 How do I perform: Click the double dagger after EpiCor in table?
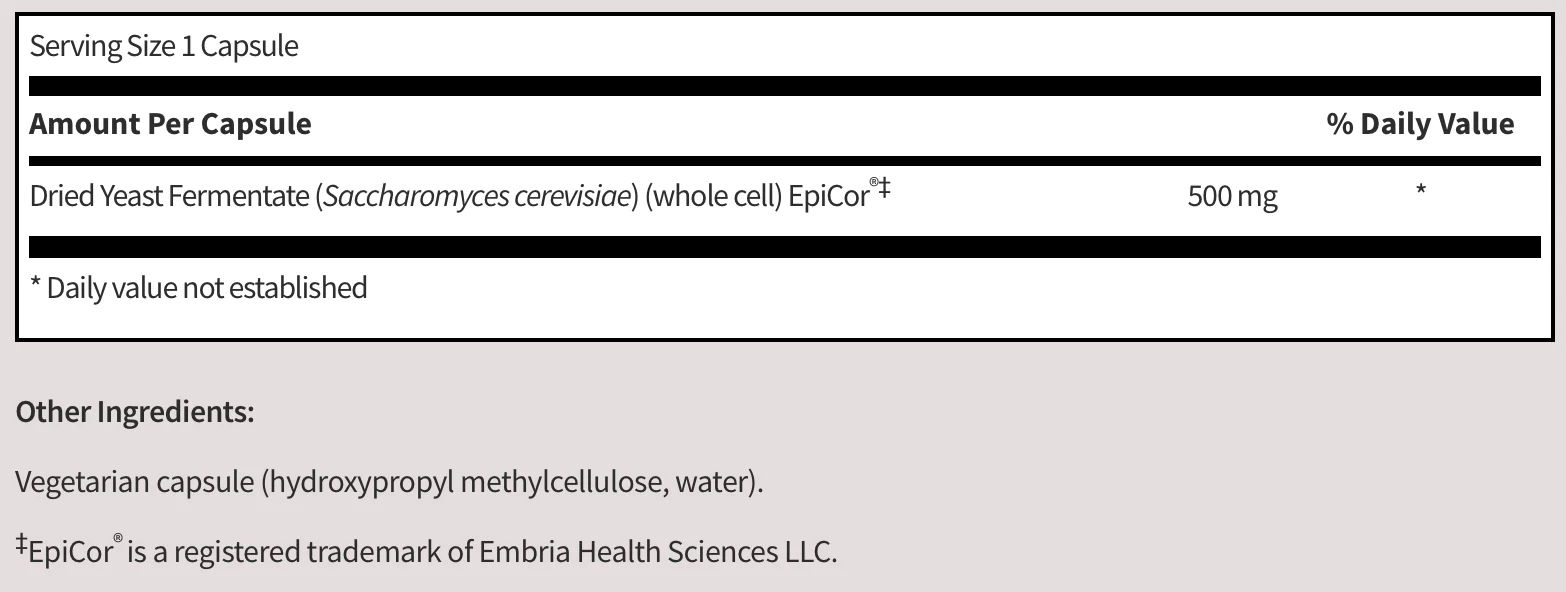pyautogui.click(x=885, y=188)
